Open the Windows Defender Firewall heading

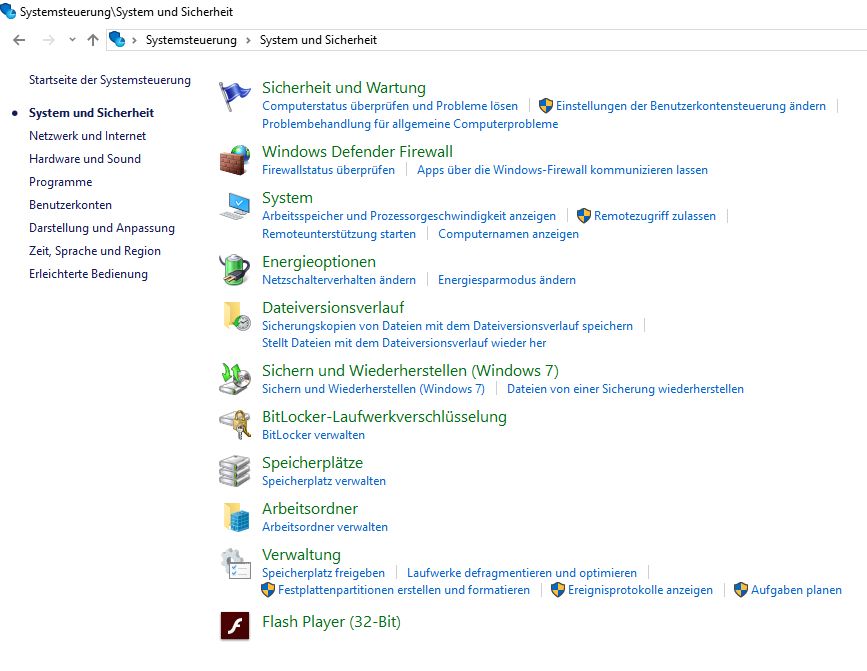tap(358, 151)
